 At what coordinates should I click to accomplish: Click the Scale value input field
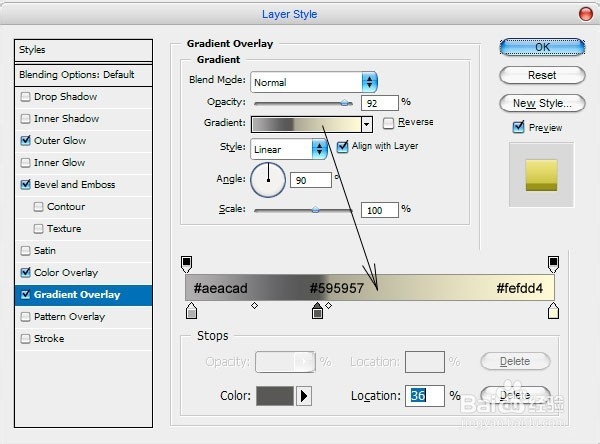(380, 210)
